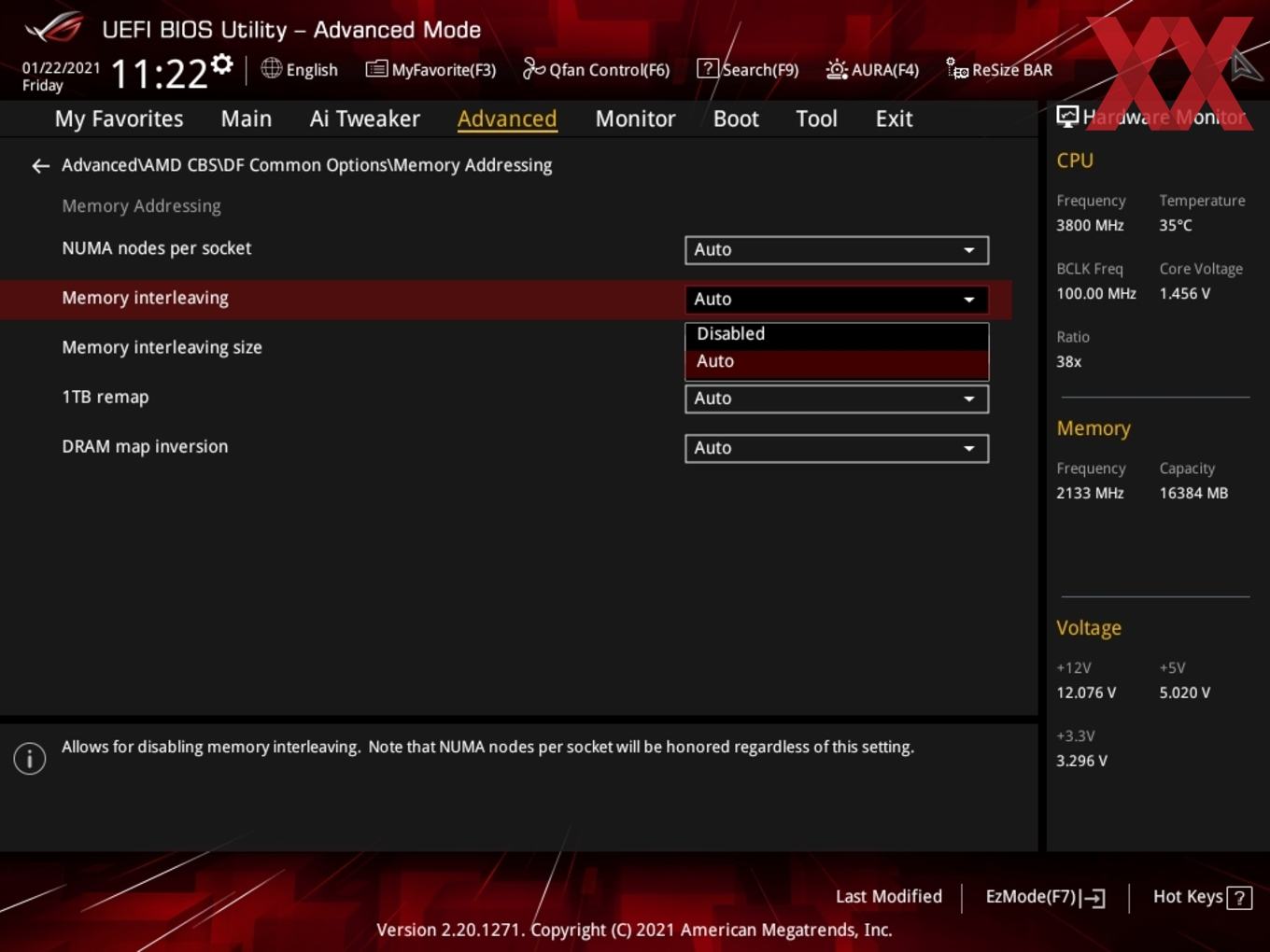Click the ROG logo icon
1270x952 pixels.
coord(55,28)
